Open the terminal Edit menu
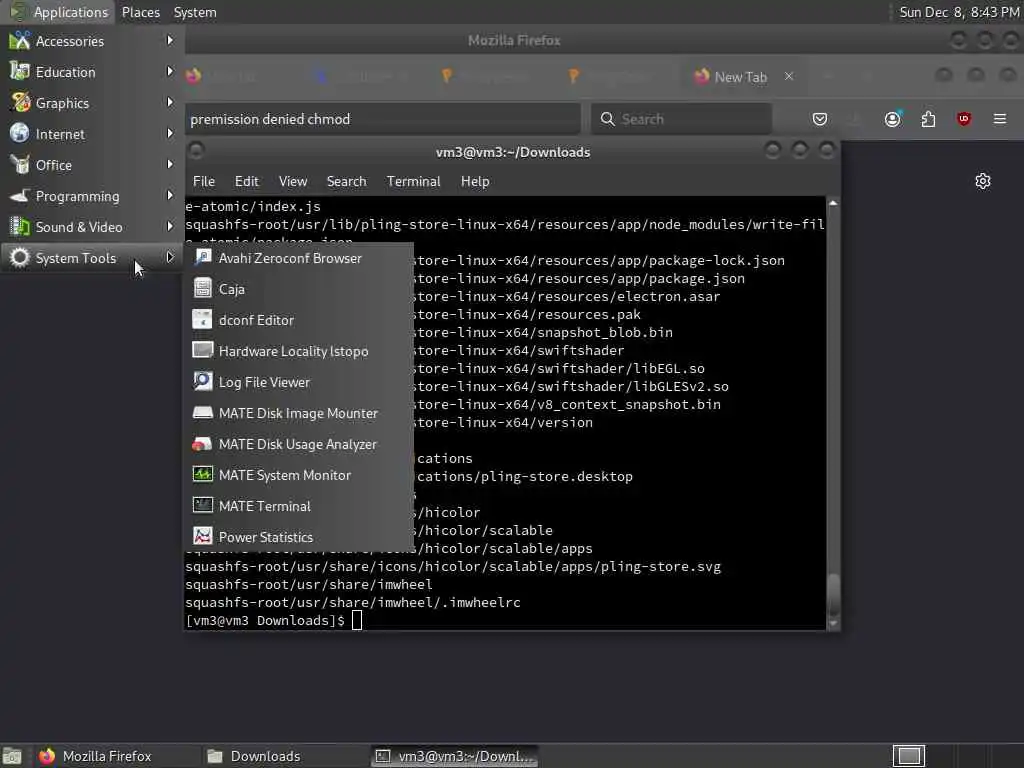 [247, 182]
